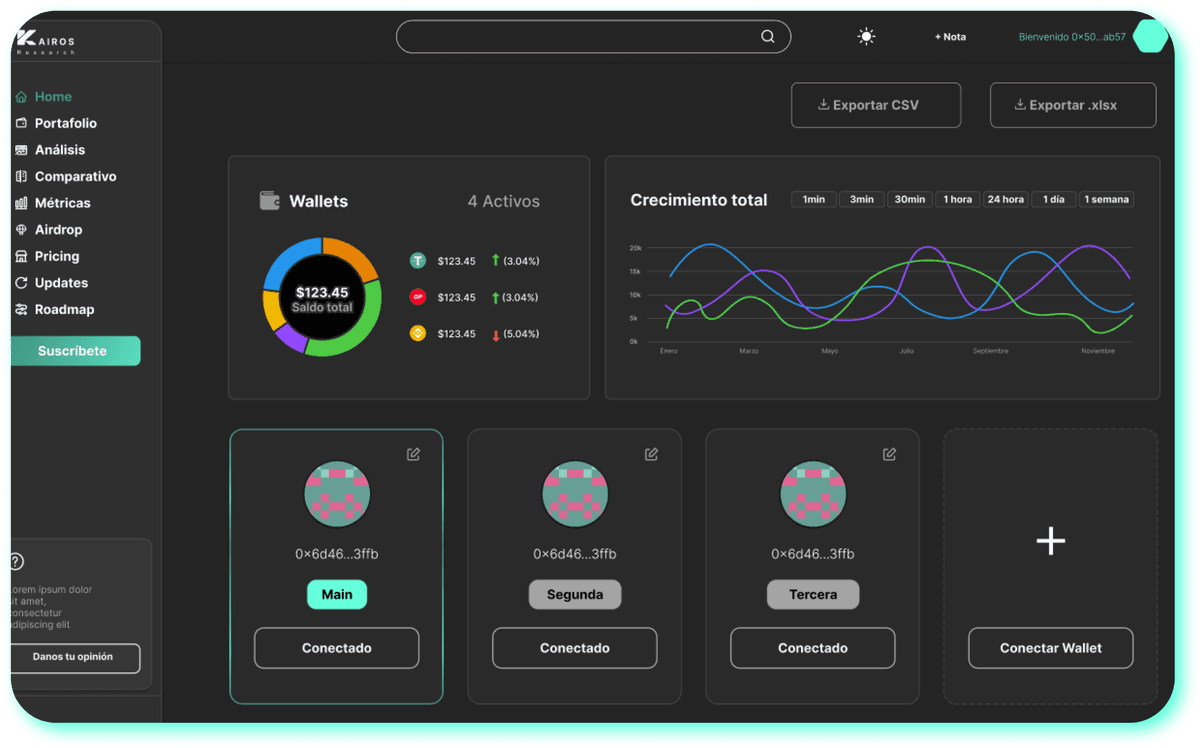
Task: Click the Kairos Research logo
Action: pos(45,42)
